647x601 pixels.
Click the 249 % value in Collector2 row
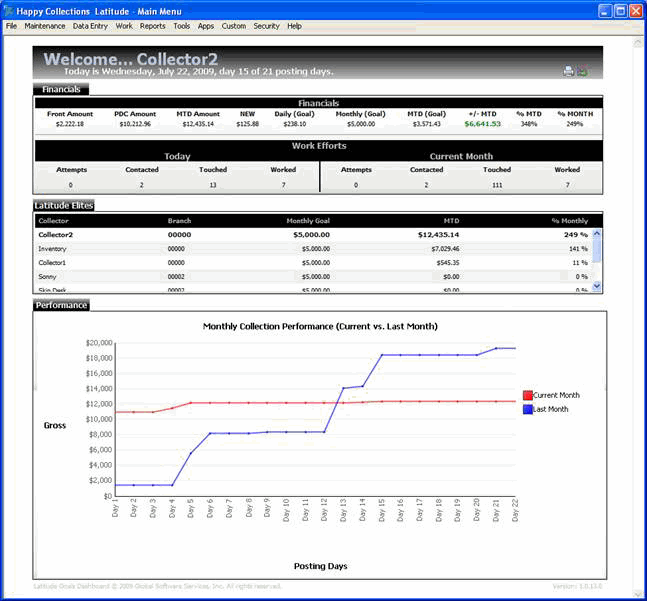pyautogui.click(x=576, y=235)
